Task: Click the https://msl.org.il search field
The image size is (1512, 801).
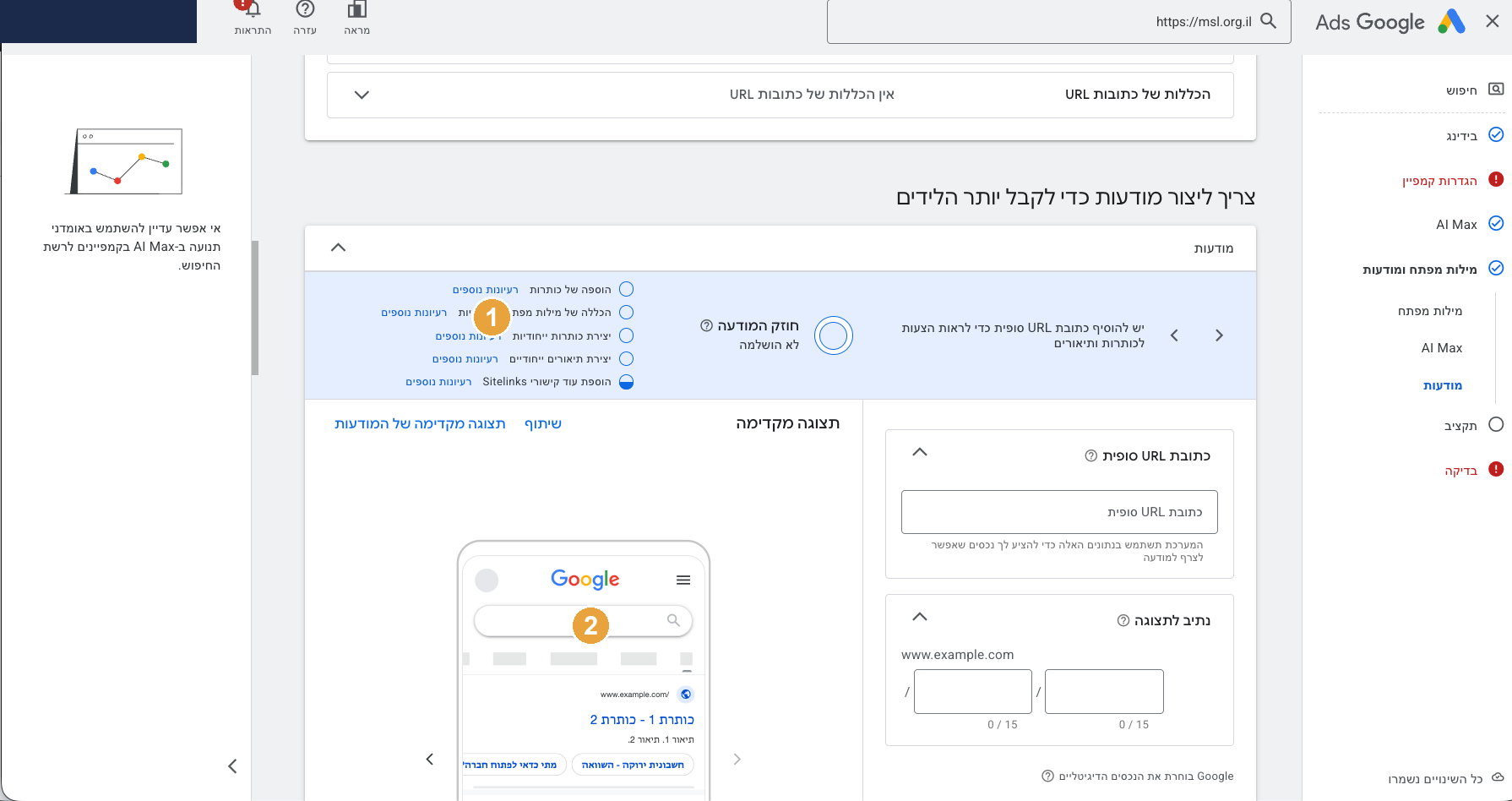Action: pyautogui.click(x=1058, y=22)
